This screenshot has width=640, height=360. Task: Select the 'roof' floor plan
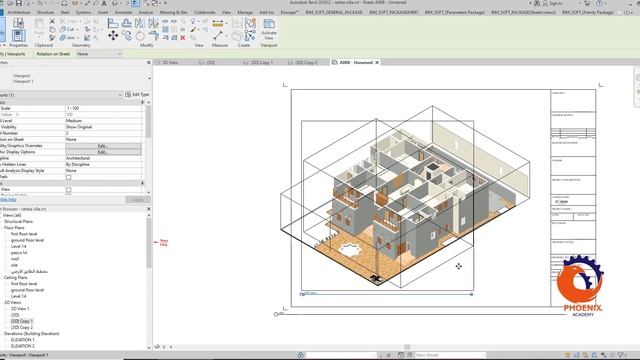(x=15, y=259)
